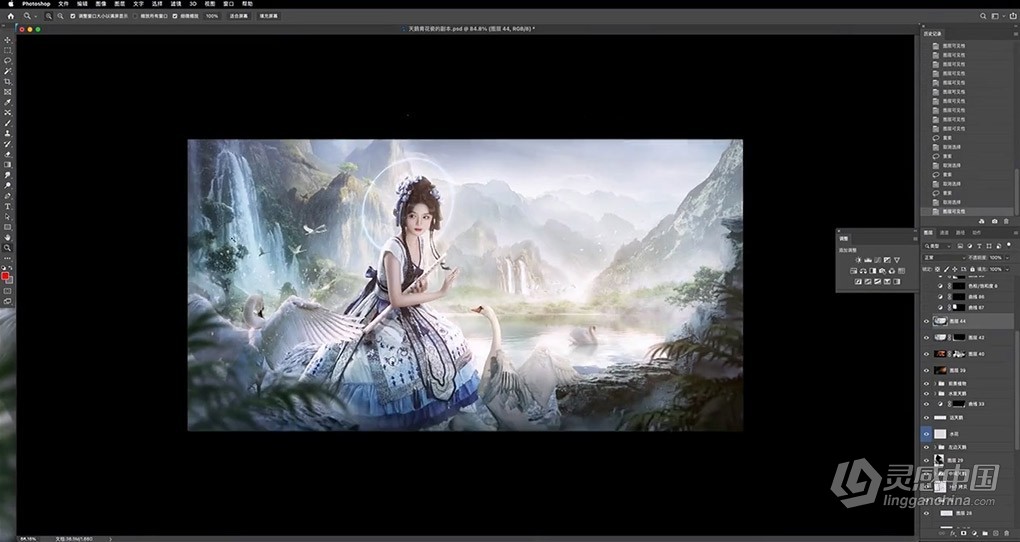This screenshot has width=1020, height=542.
Task: Open the layer blend mode dropdown
Action: [x=942, y=257]
